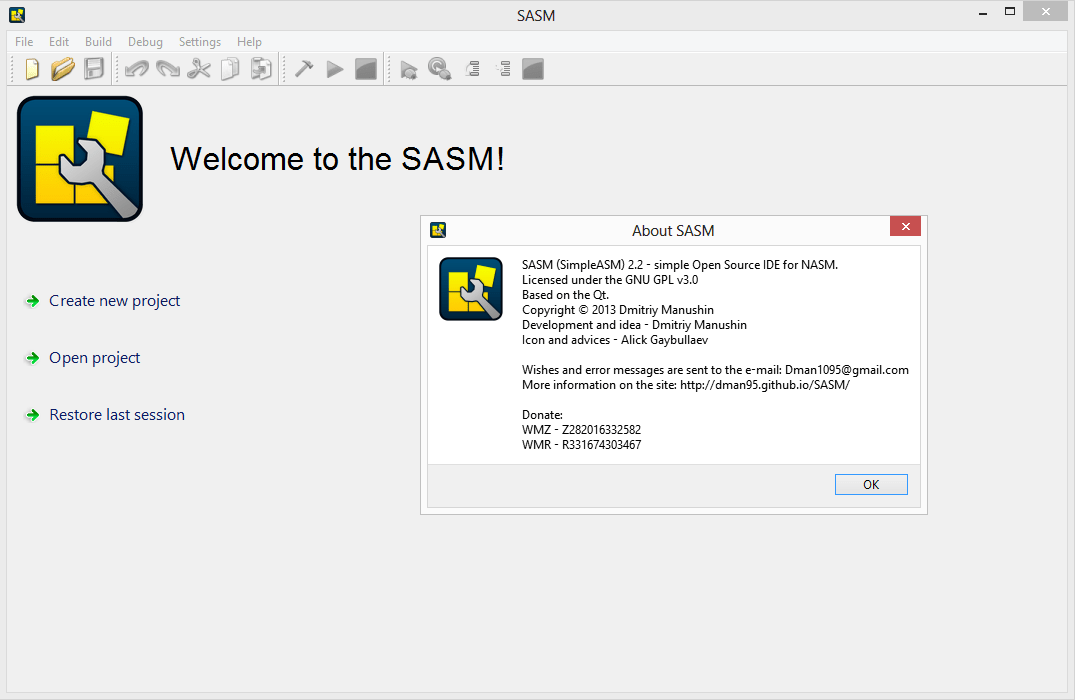The height and width of the screenshot is (700, 1075).
Task: Choose Restore last session
Action: pos(117,414)
